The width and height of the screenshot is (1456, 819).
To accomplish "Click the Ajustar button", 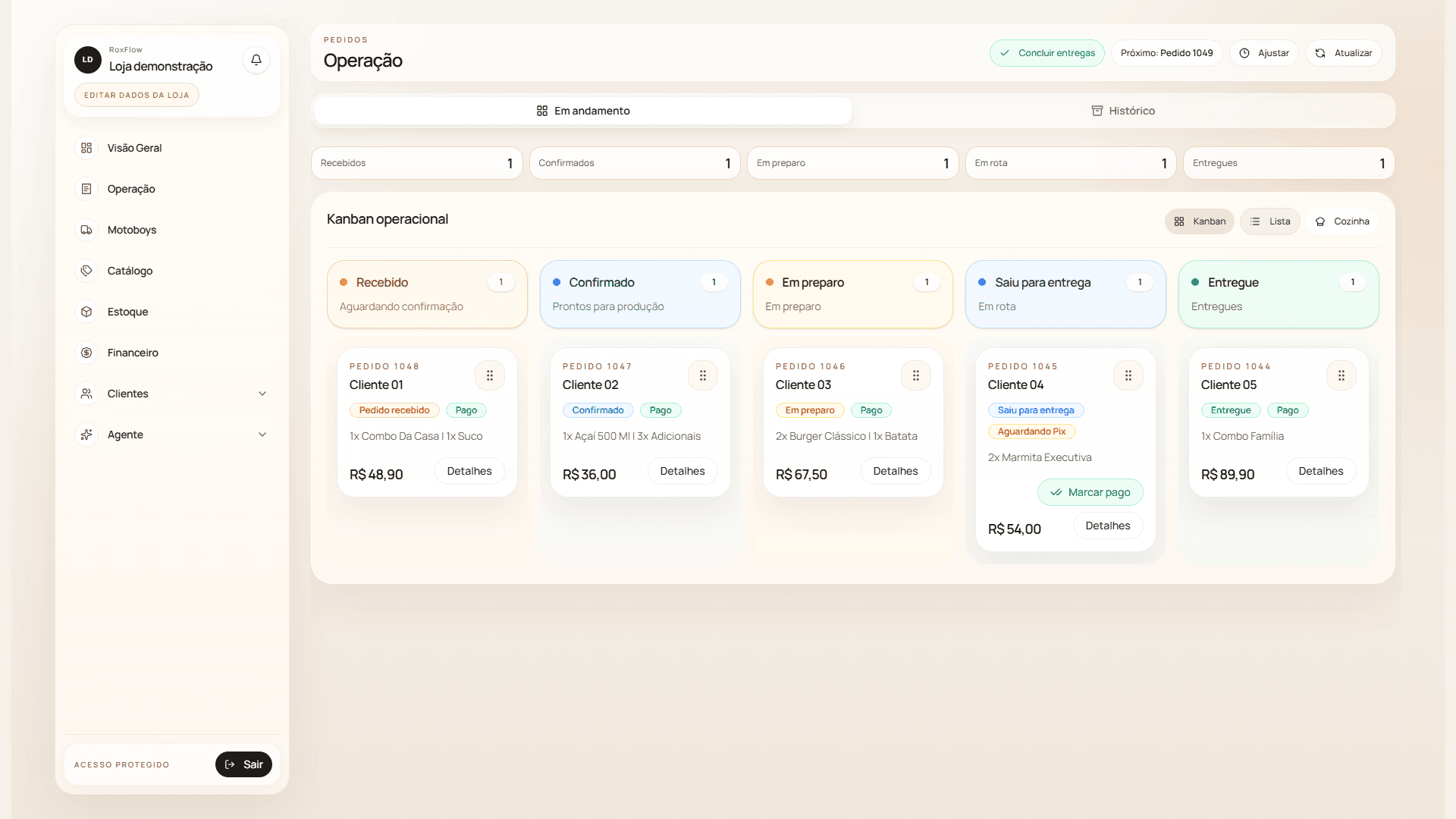I will tap(1264, 53).
